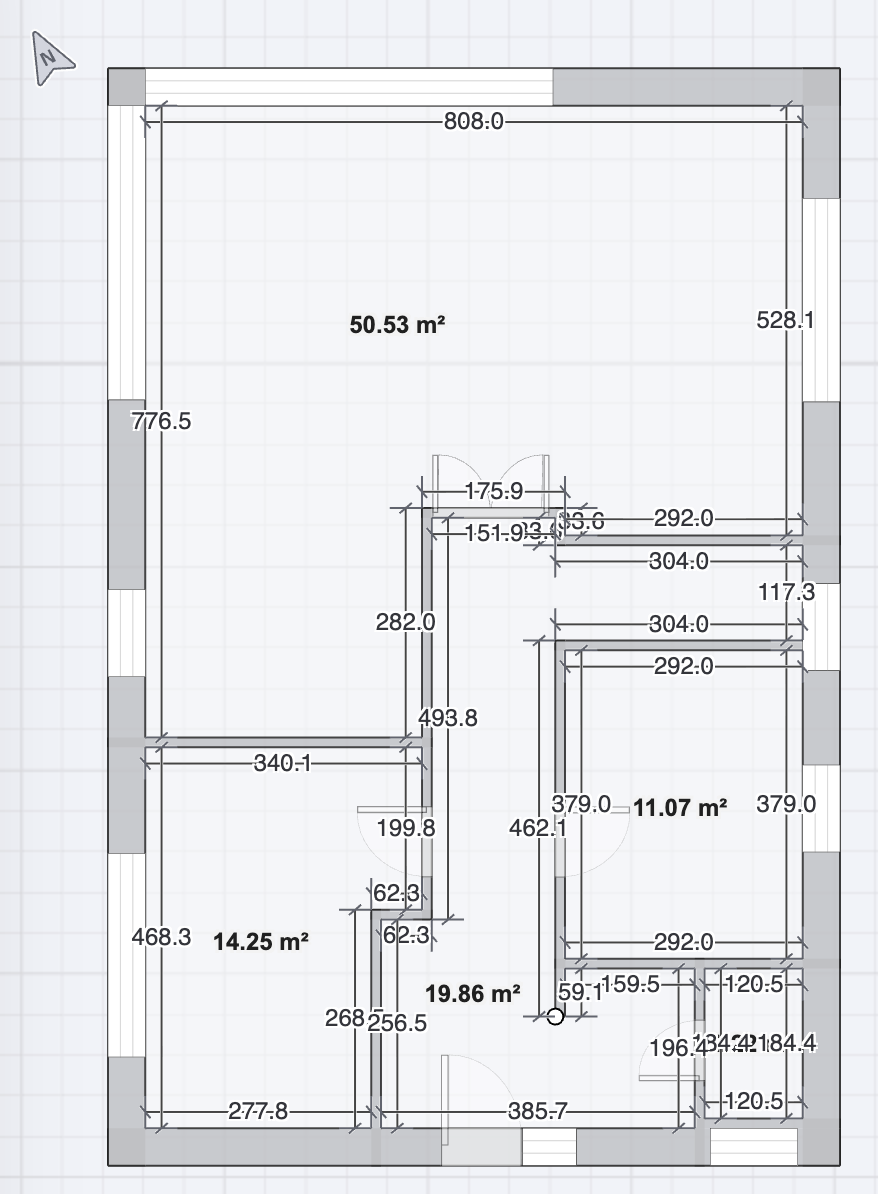Viewport: 878px width, 1194px height.
Task: Click the north compass arrow icon
Action: 53,58
